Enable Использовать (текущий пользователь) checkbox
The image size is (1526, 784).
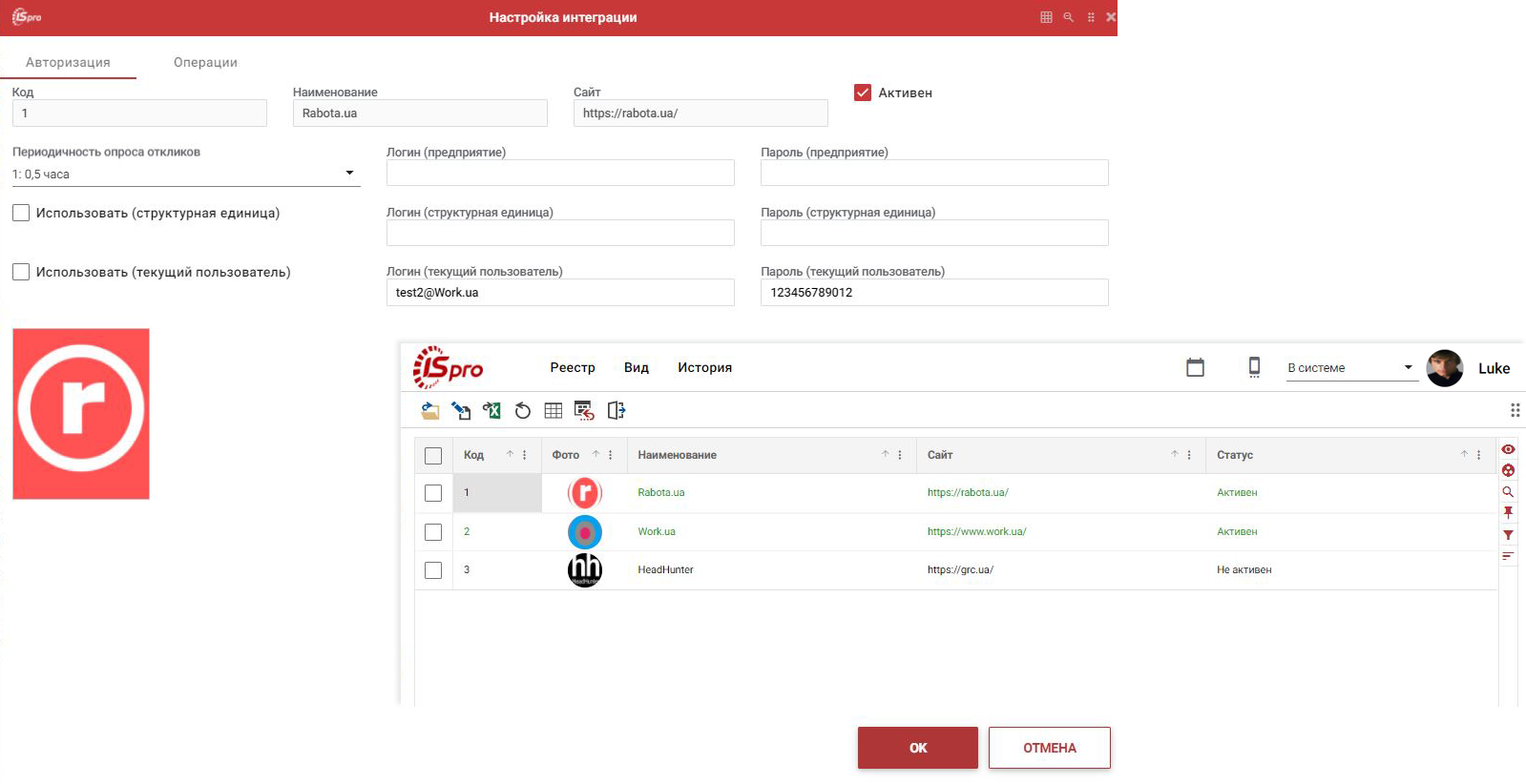[x=21, y=272]
